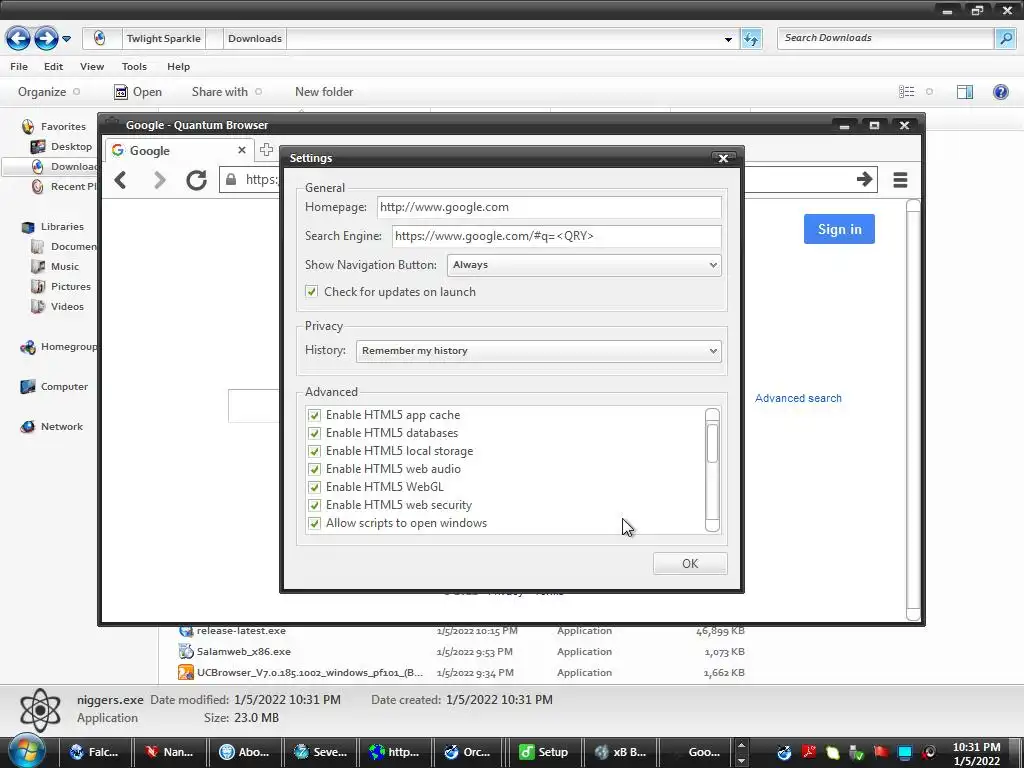Open Explorer Tools menu

pos(134,67)
